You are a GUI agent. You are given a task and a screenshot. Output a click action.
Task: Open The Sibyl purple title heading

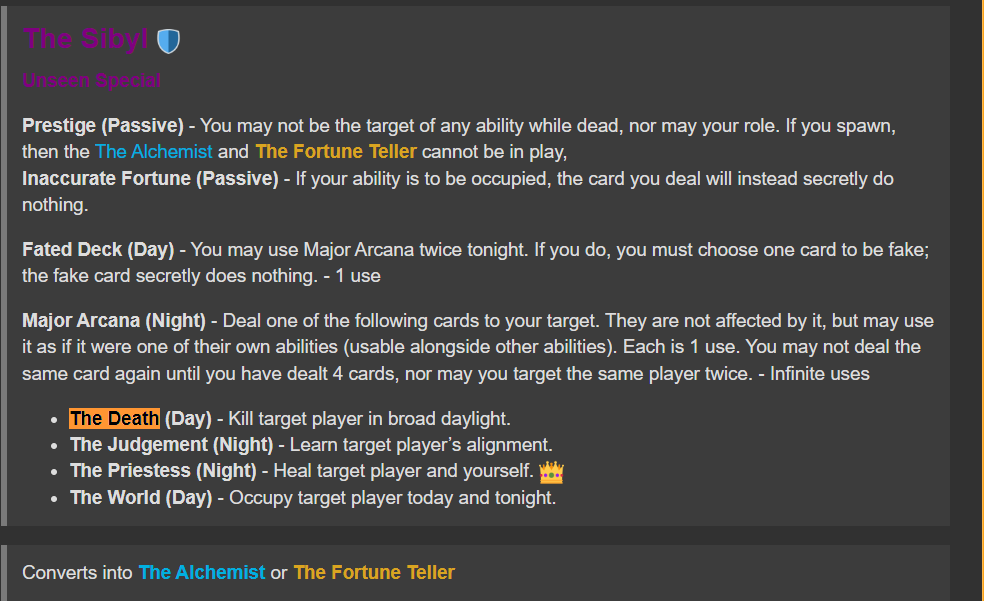pyautogui.click(x=85, y=39)
